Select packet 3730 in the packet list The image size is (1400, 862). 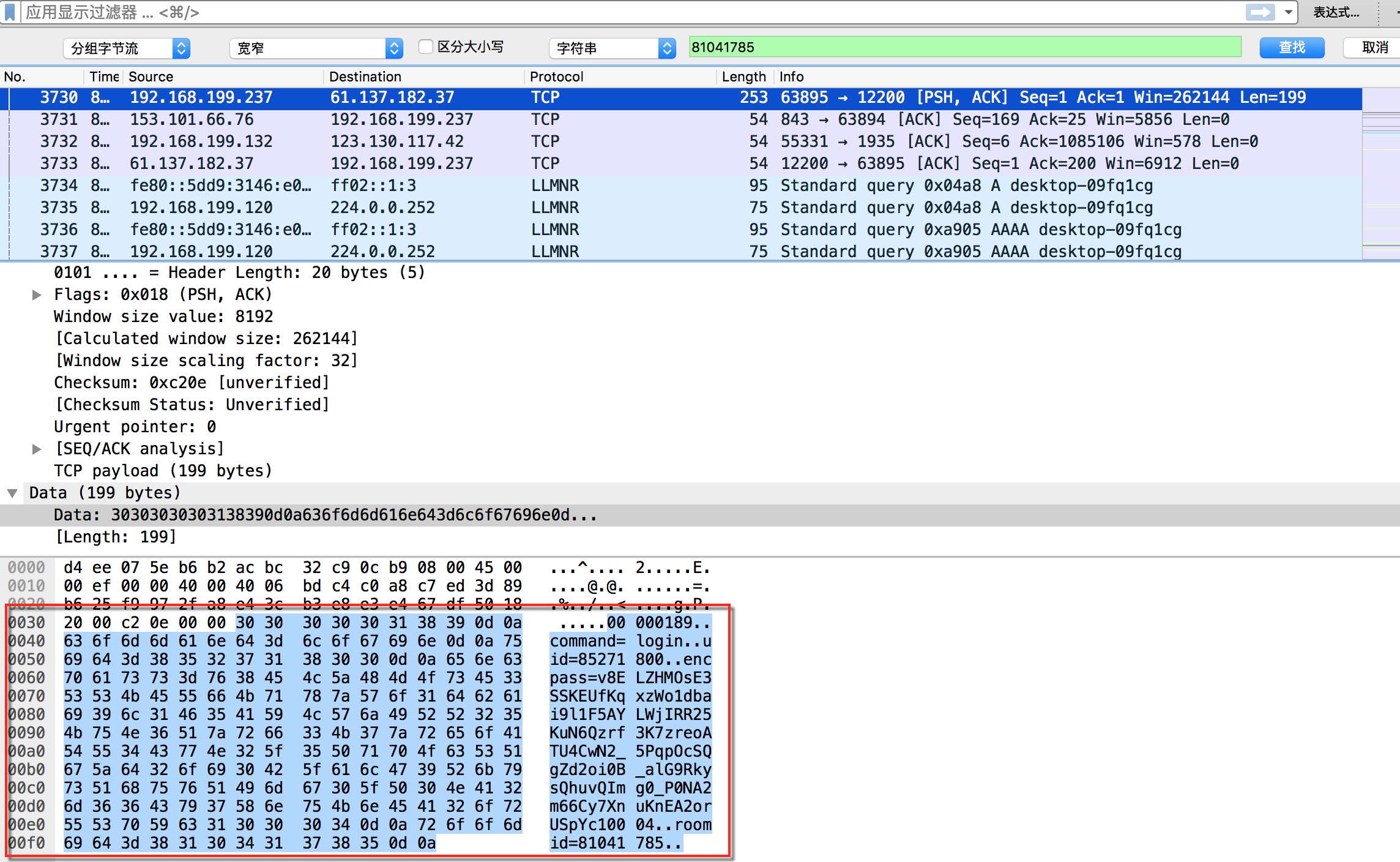click(x=681, y=97)
